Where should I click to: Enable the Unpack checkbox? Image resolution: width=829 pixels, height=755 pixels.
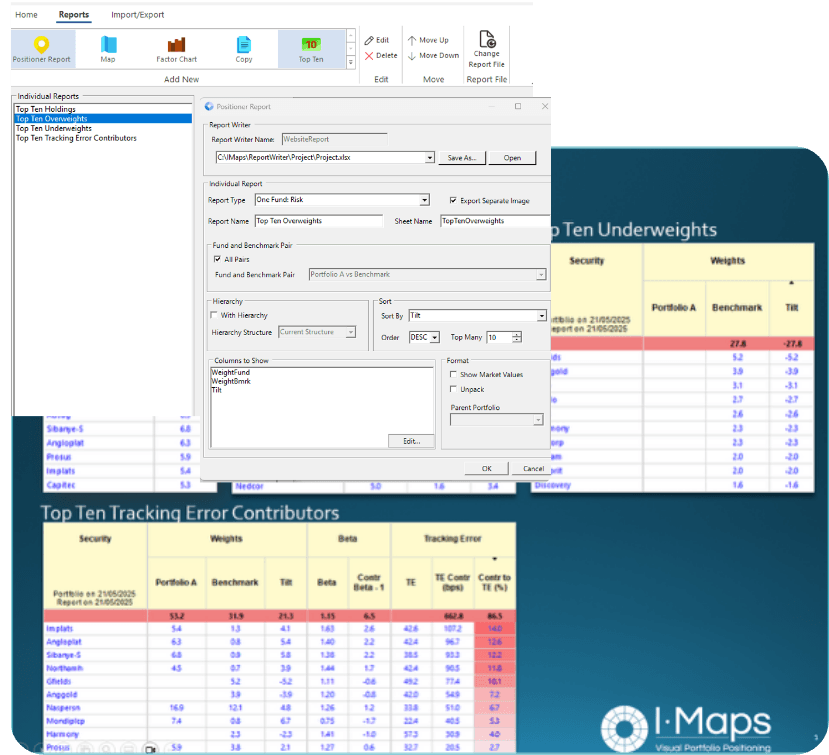pos(453,389)
